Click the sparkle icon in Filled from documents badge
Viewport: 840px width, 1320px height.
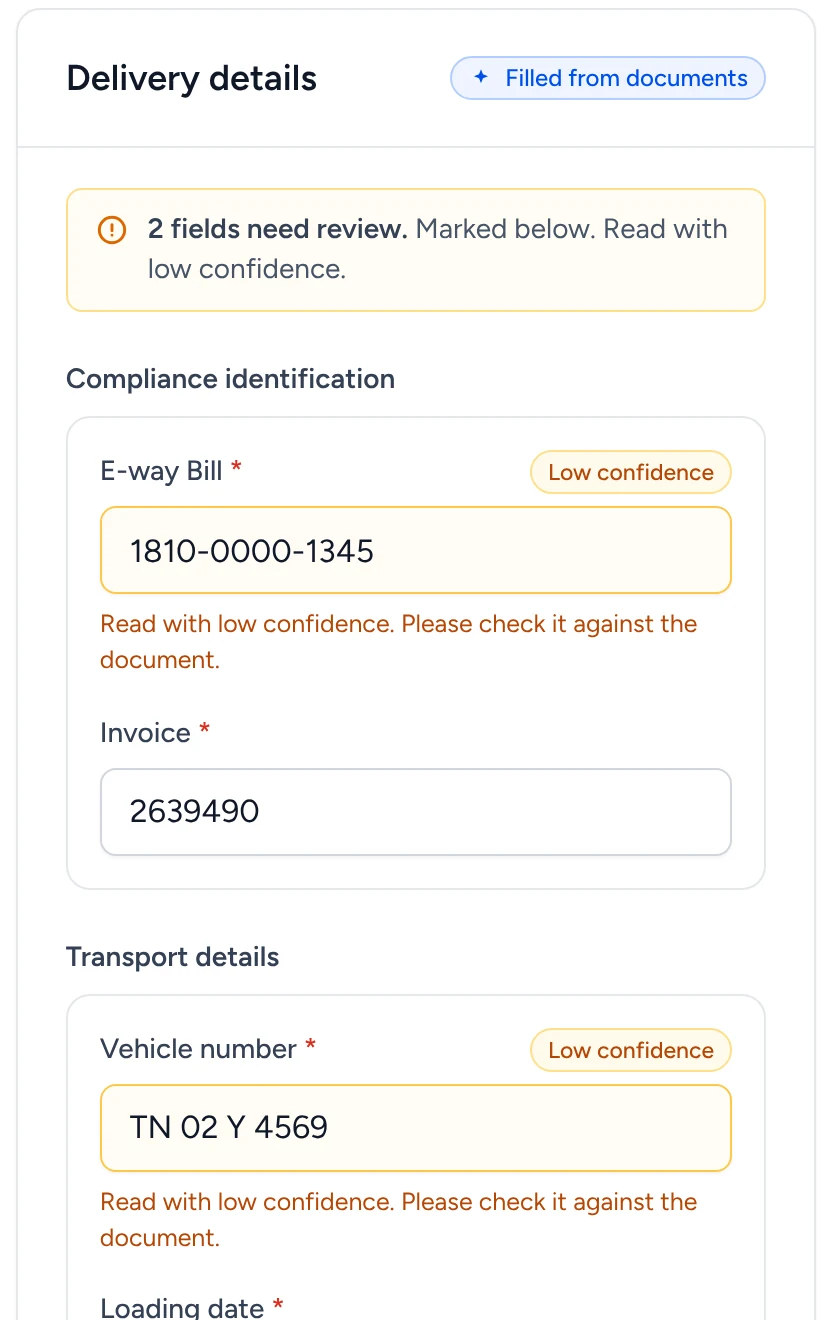tap(481, 78)
